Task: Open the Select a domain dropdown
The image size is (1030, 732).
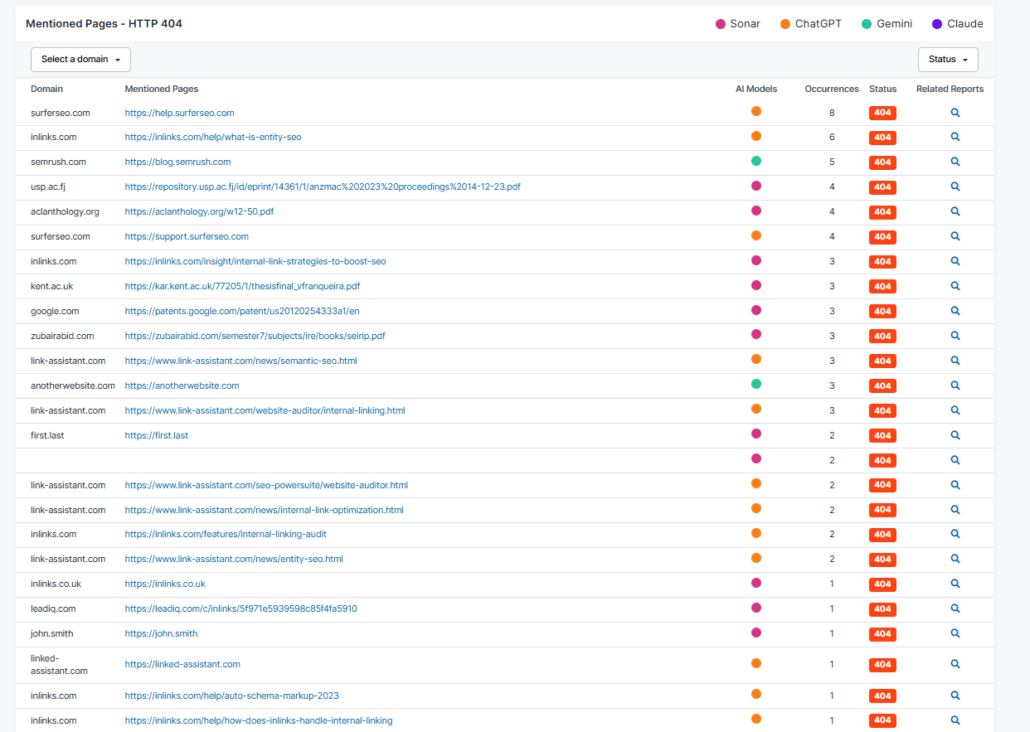Action: (x=81, y=59)
